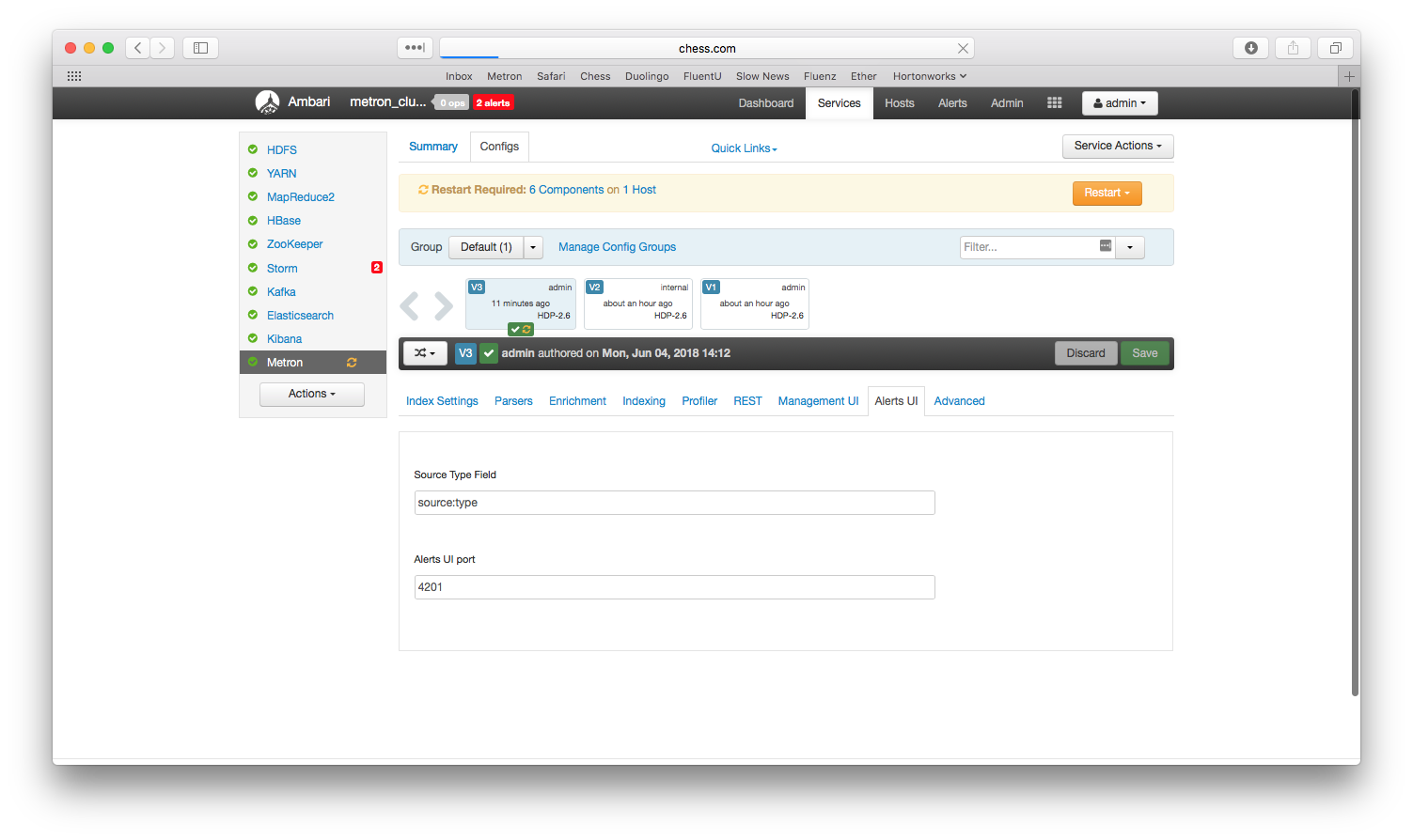This screenshot has width=1413, height=840.
Task: Open the Advanced config tab
Action: tap(959, 401)
